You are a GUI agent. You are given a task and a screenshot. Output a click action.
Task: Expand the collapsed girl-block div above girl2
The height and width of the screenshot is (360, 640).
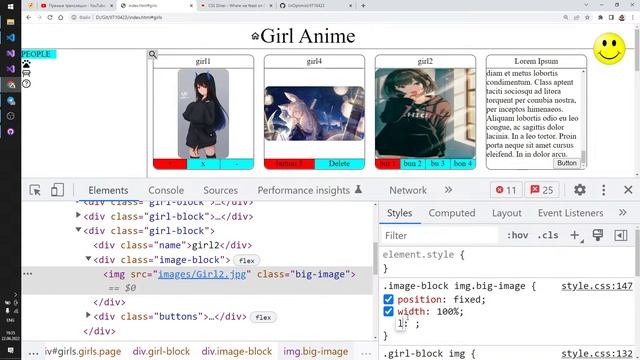[78, 216]
